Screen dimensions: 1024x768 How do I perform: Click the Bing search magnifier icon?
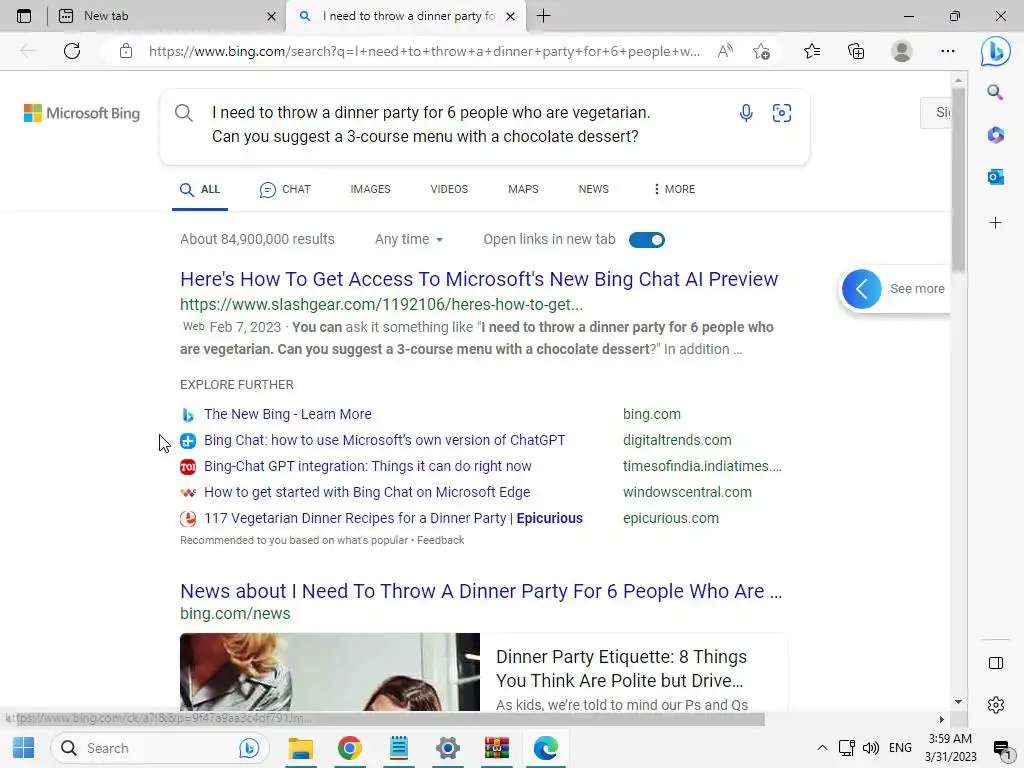(184, 113)
